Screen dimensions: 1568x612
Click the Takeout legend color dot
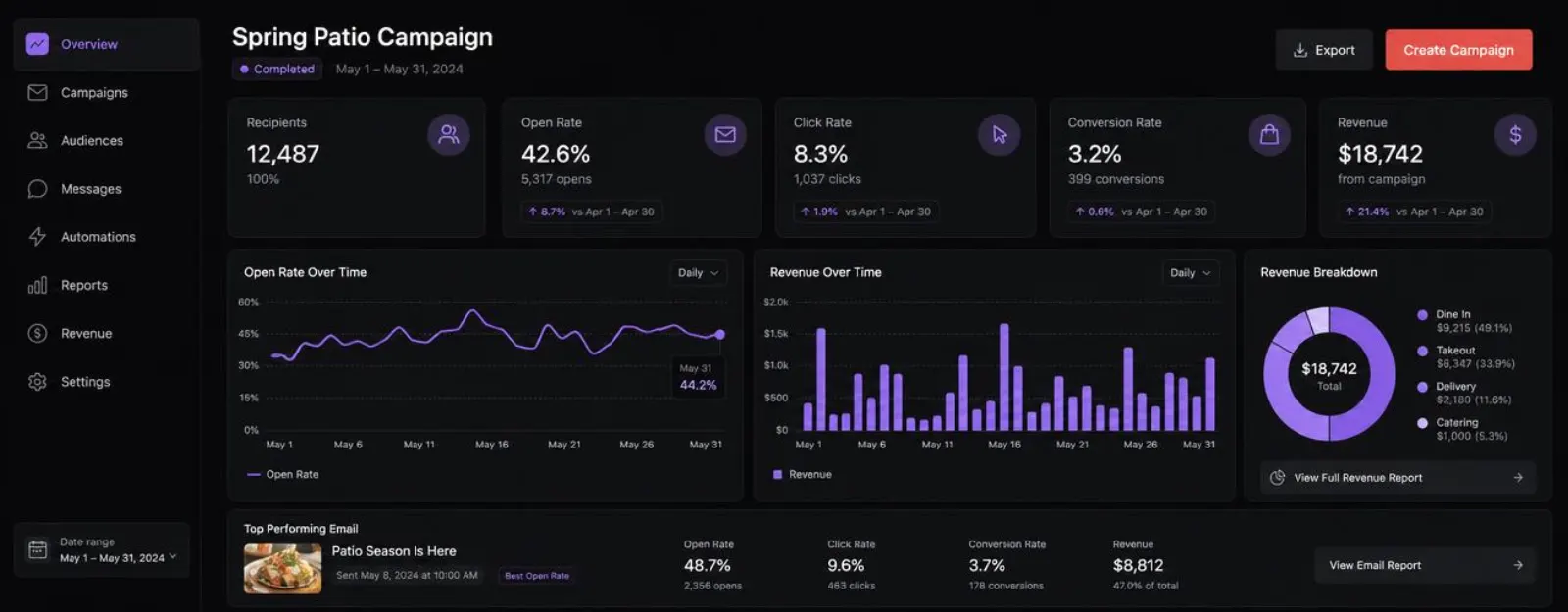pos(1422,351)
